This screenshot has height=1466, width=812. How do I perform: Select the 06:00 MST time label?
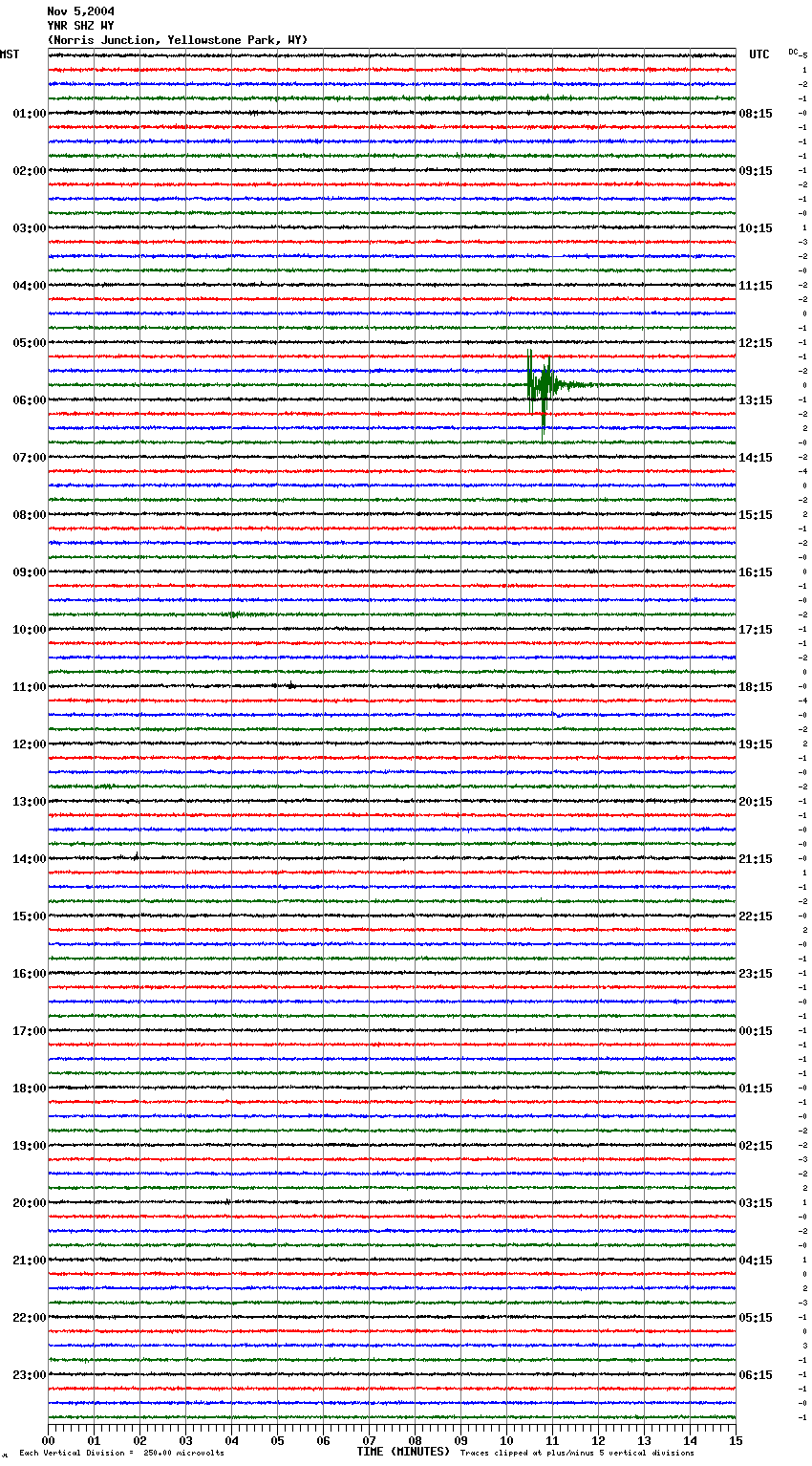(30, 400)
